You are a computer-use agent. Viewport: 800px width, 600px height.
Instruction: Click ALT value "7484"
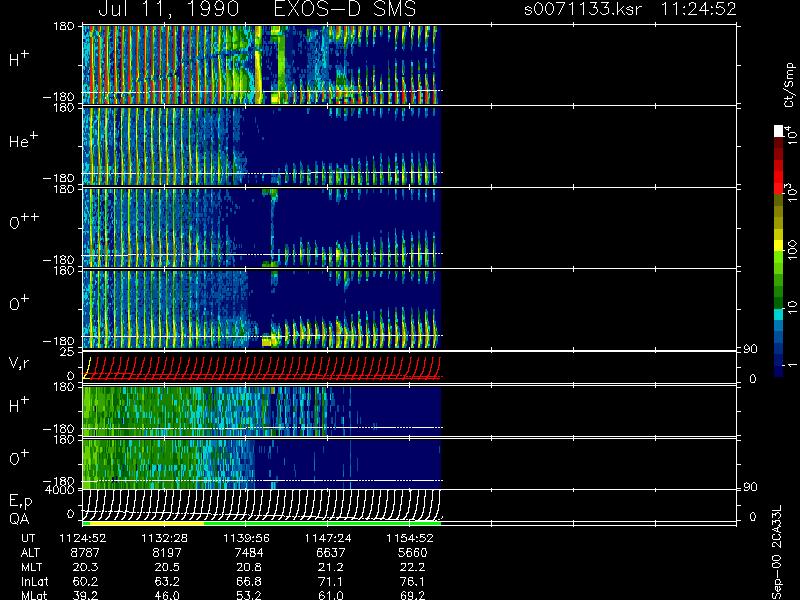click(x=248, y=553)
